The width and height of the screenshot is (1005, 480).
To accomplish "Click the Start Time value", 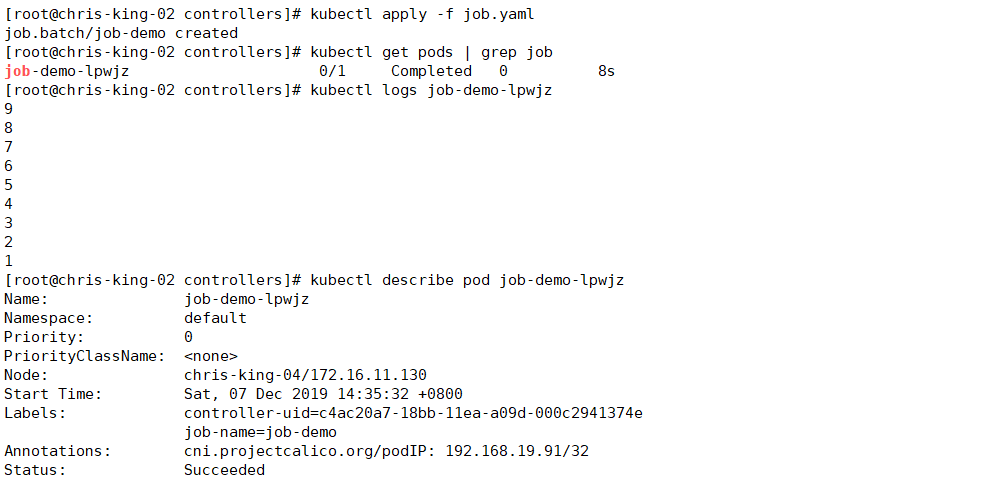I will (323, 394).
